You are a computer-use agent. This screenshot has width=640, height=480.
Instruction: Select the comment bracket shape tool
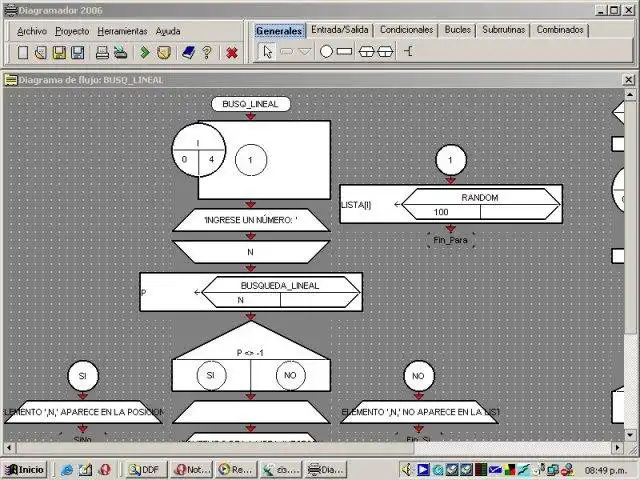[x=408, y=51]
